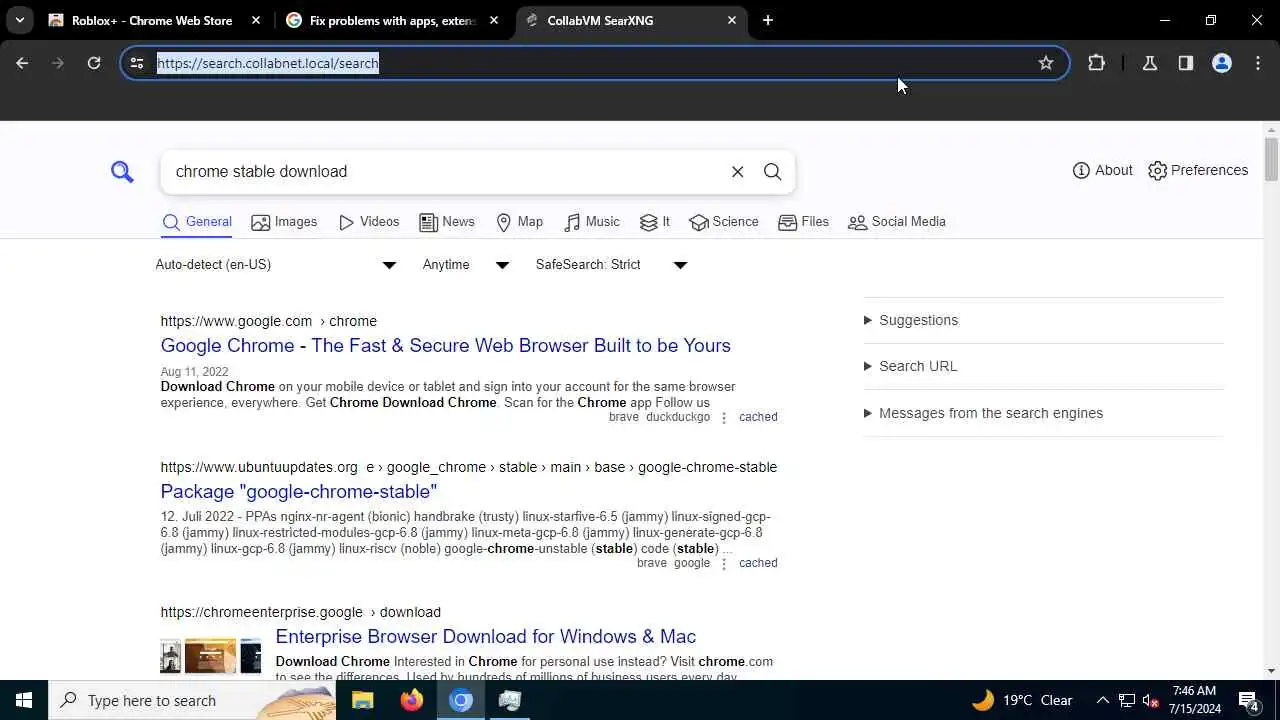This screenshot has width=1280, height=720.
Task: Switch to the It category tab
Action: tap(655, 222)
